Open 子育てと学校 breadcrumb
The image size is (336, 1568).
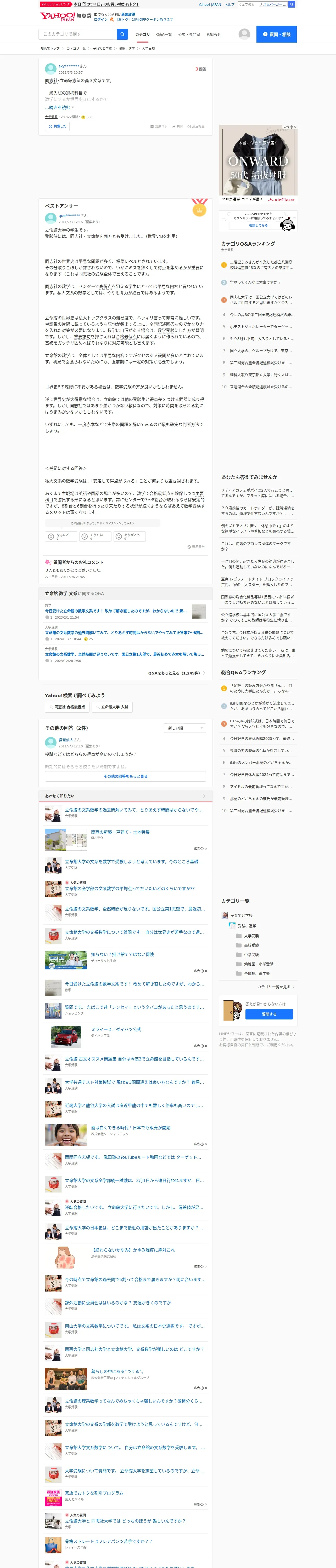point(102,48)
